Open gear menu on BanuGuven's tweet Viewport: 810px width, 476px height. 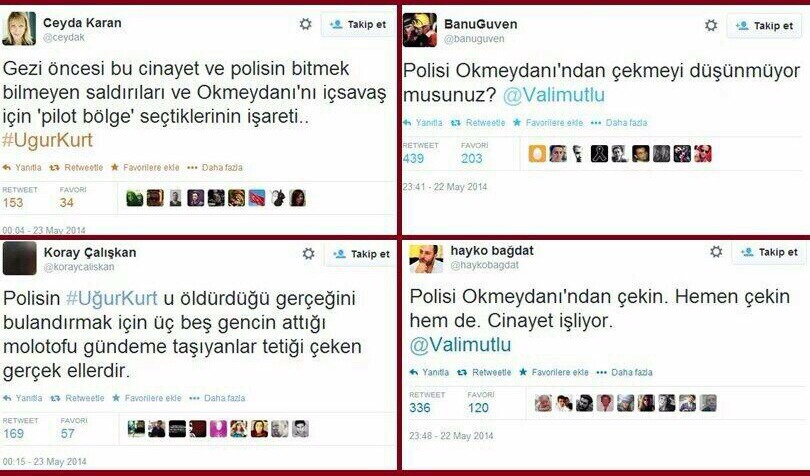[x=711, y=25]
